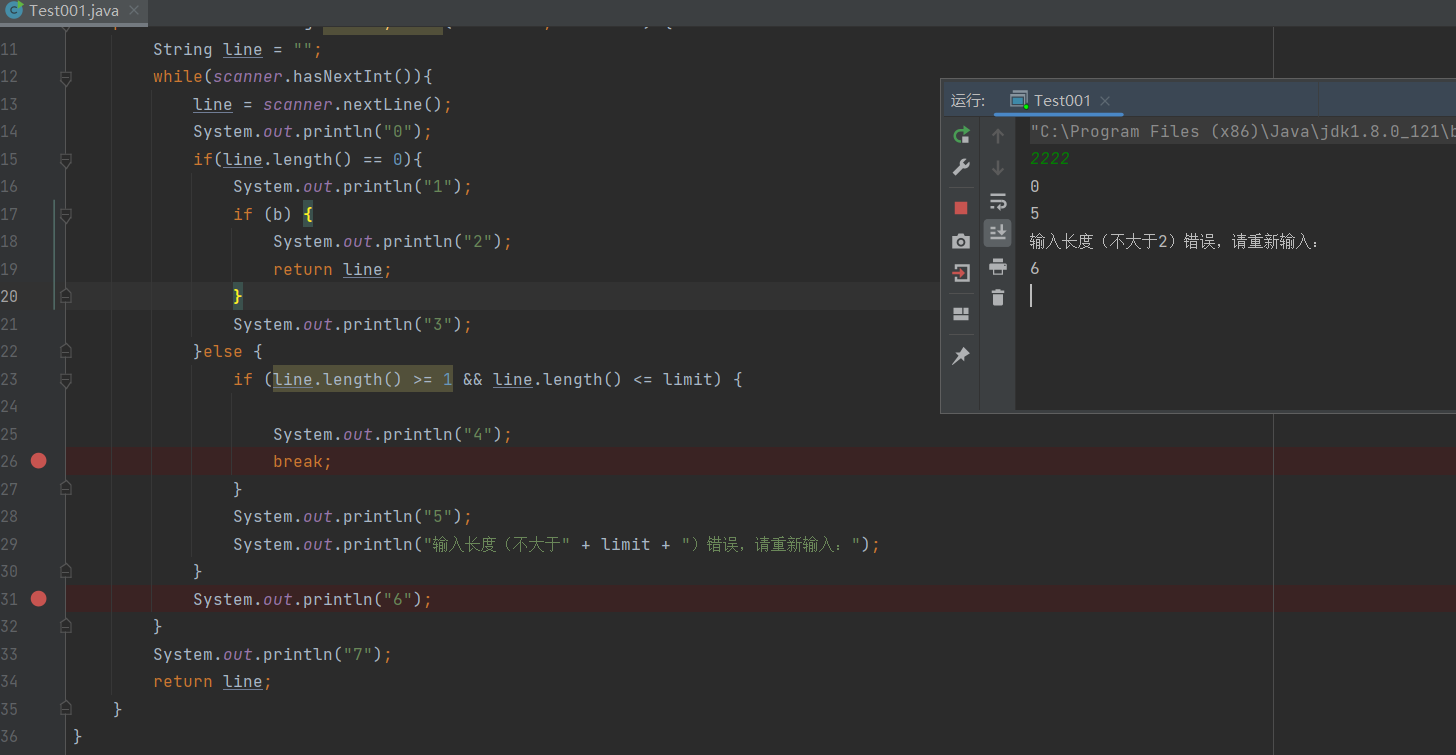Expand the folded C:\Program Files command line
Screen dimensions: 1456x755
[x=1242, y=131]
